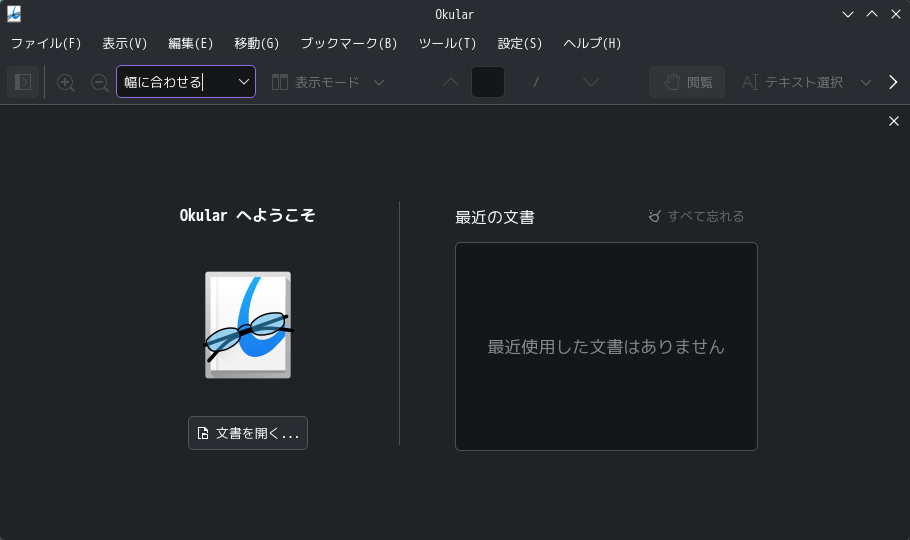Viewport: 910px width, 540px height.
Task: Click the 最近使用した文書はありません text
Action: tap(606, 347)
